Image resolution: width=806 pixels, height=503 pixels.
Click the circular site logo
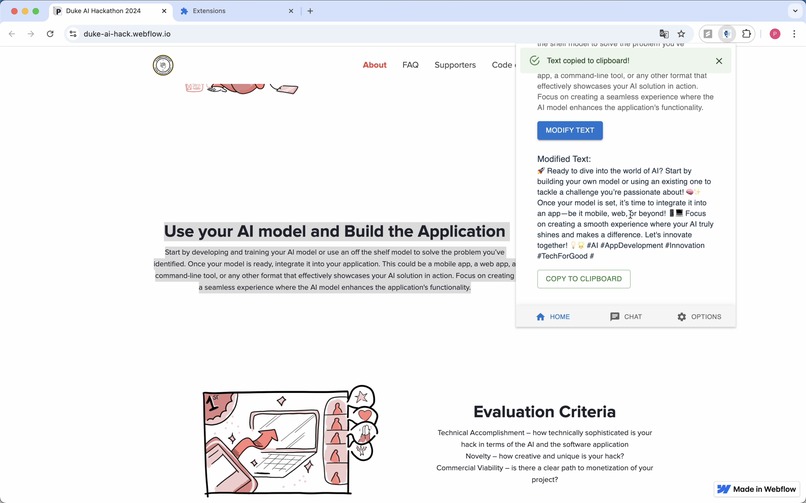pyautogui.click(x=163, y=65)
